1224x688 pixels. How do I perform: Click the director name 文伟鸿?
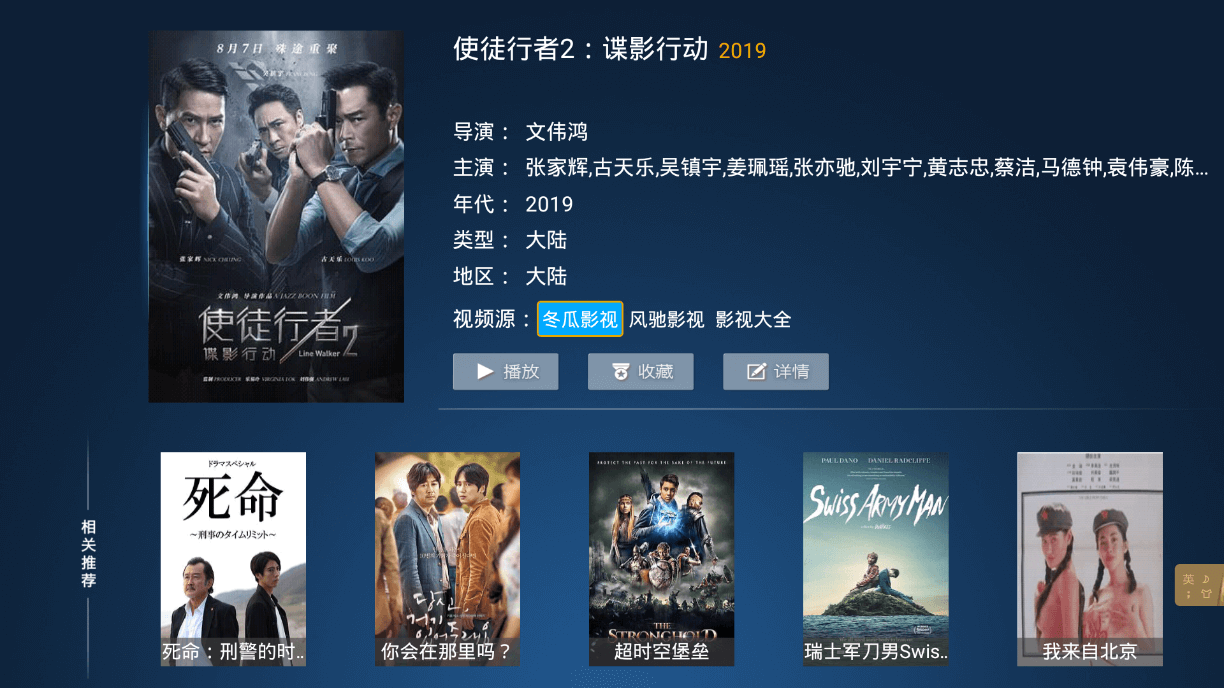557,132
